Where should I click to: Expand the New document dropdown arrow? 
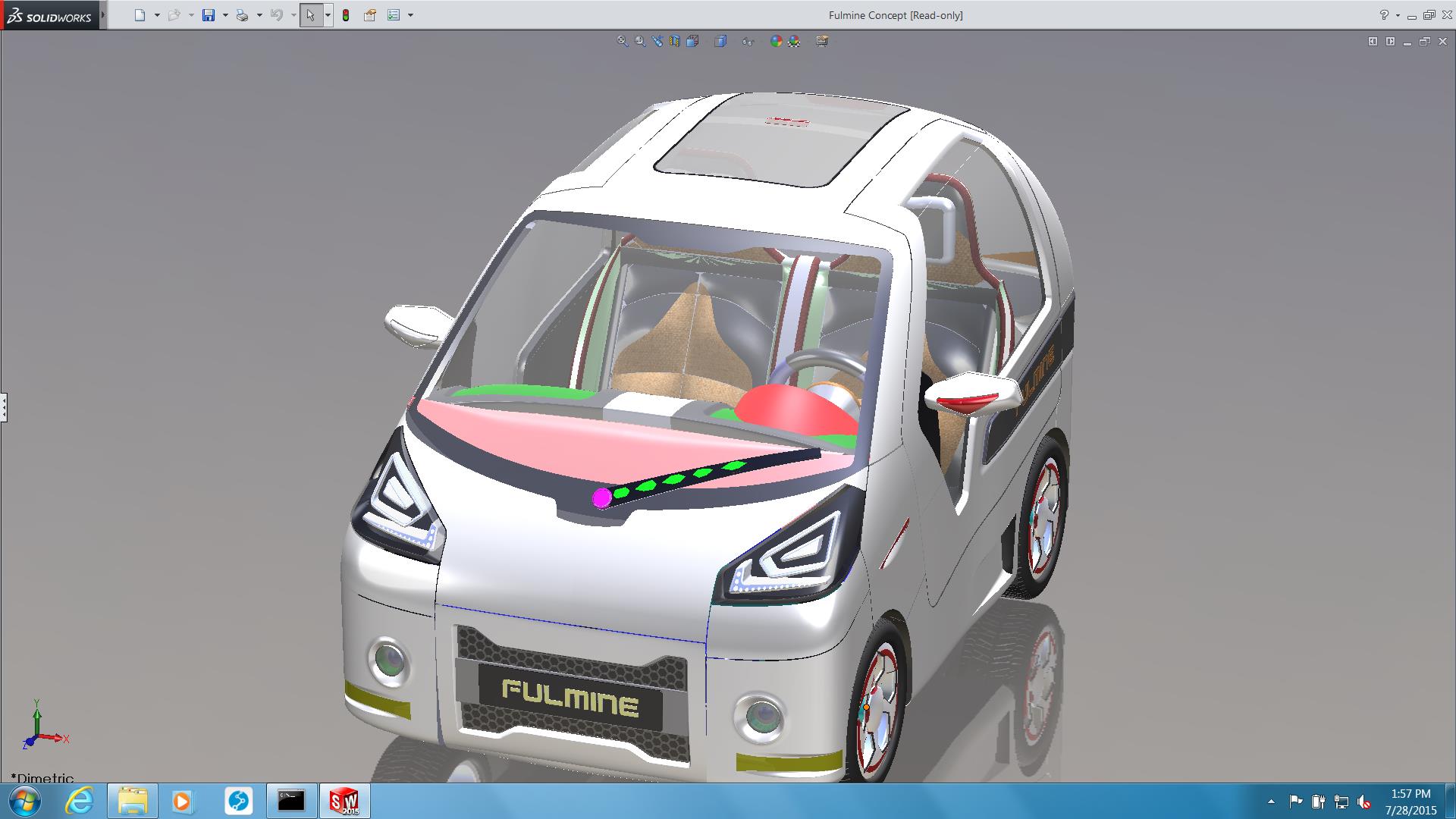[x=157, y=15]
